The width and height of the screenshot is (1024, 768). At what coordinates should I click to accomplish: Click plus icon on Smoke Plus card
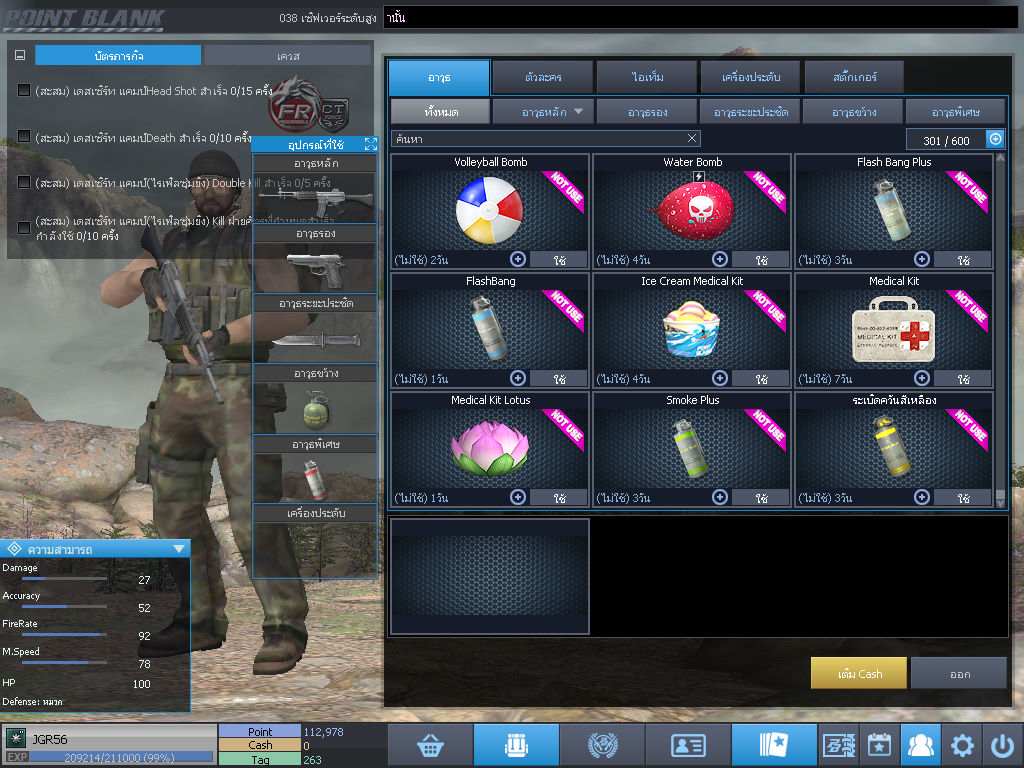(x=720, y=497)
